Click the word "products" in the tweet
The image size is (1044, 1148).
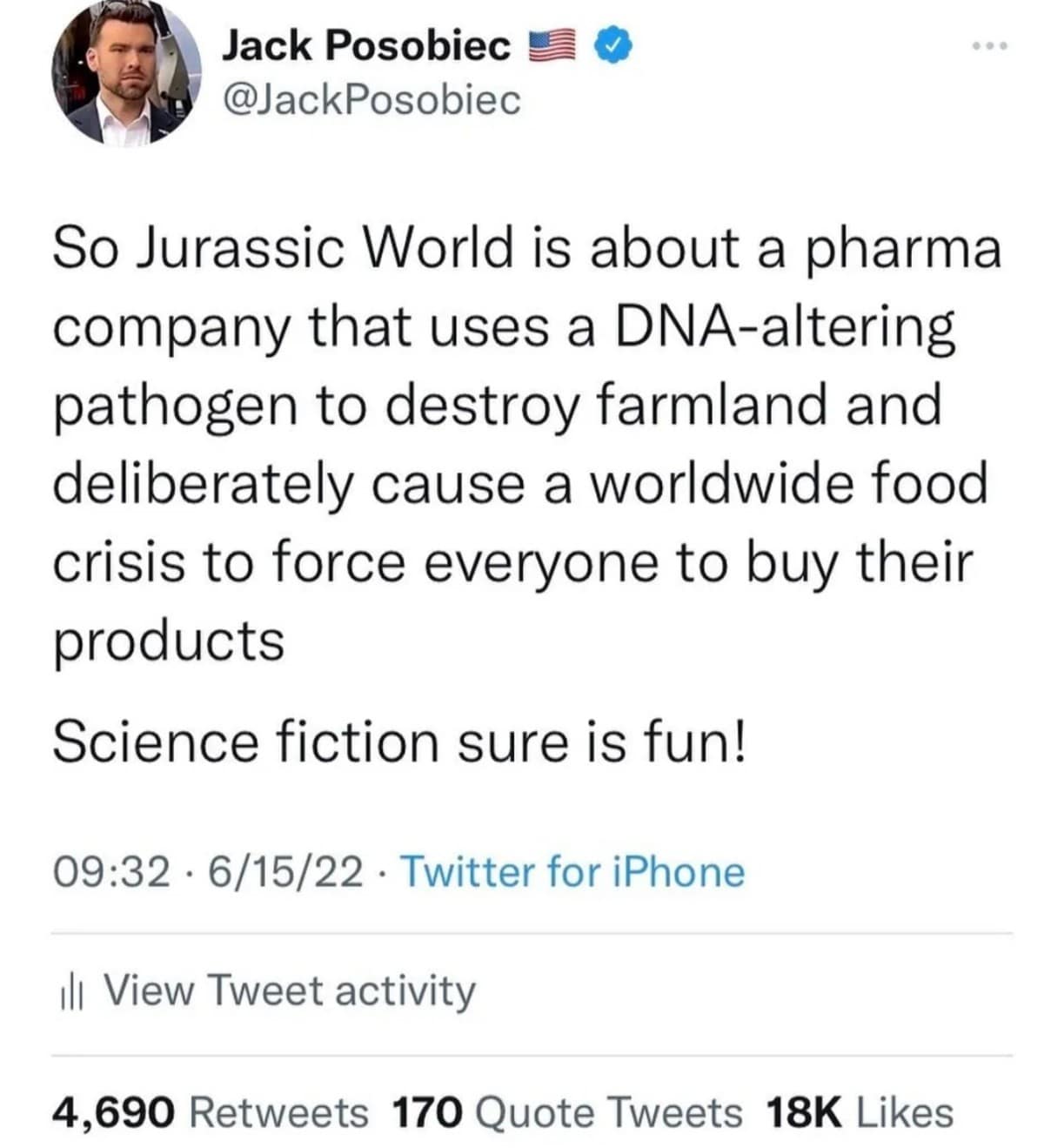coord(169,642)
